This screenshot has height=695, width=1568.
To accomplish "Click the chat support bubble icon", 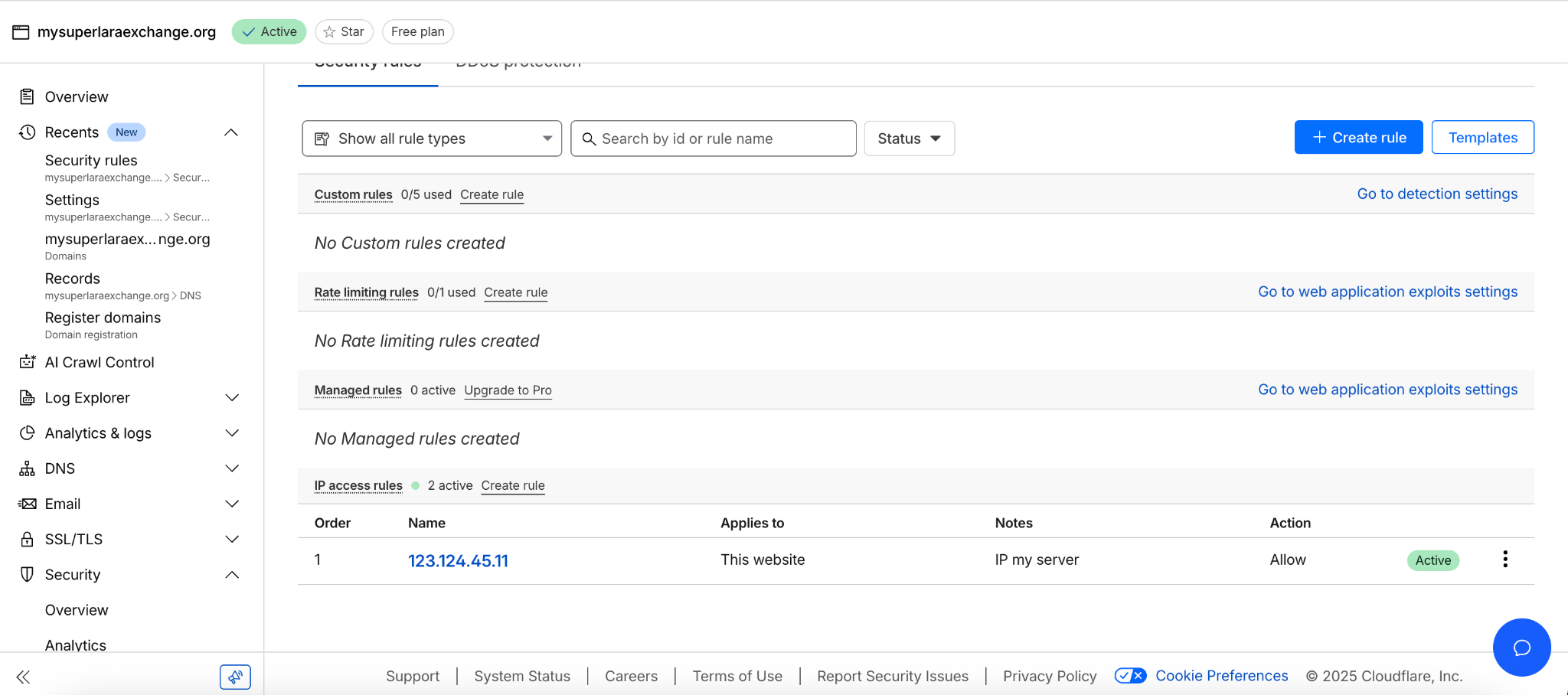I will click(x=1521, y=648).
